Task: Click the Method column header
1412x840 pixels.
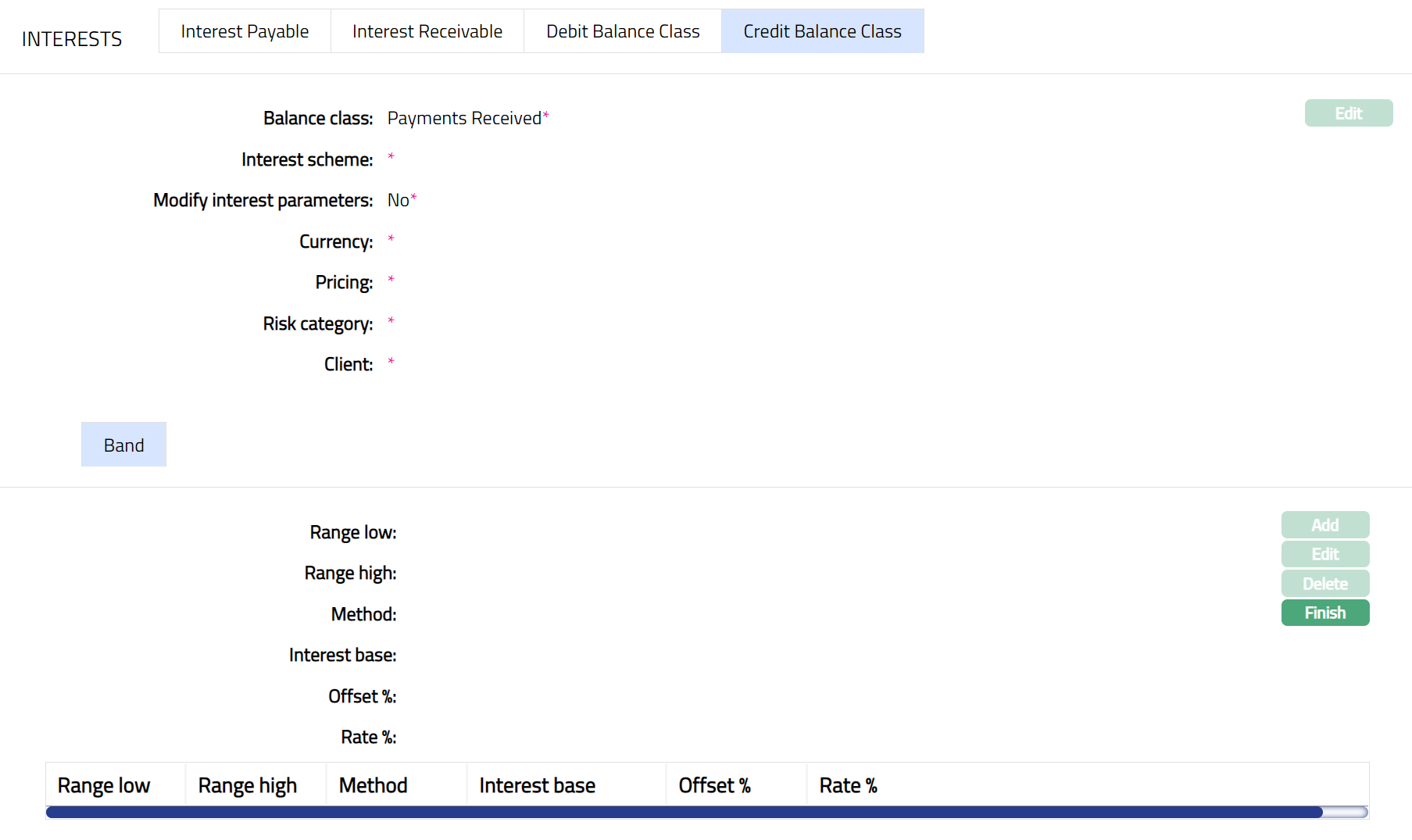Action: (373, 785)
